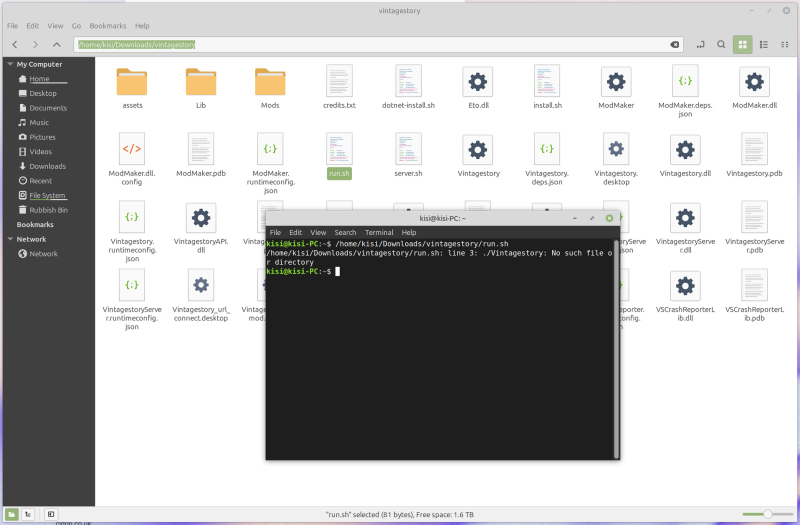Open file manager File menu
This screenshot has width=800, height=525.
point(12,26)
